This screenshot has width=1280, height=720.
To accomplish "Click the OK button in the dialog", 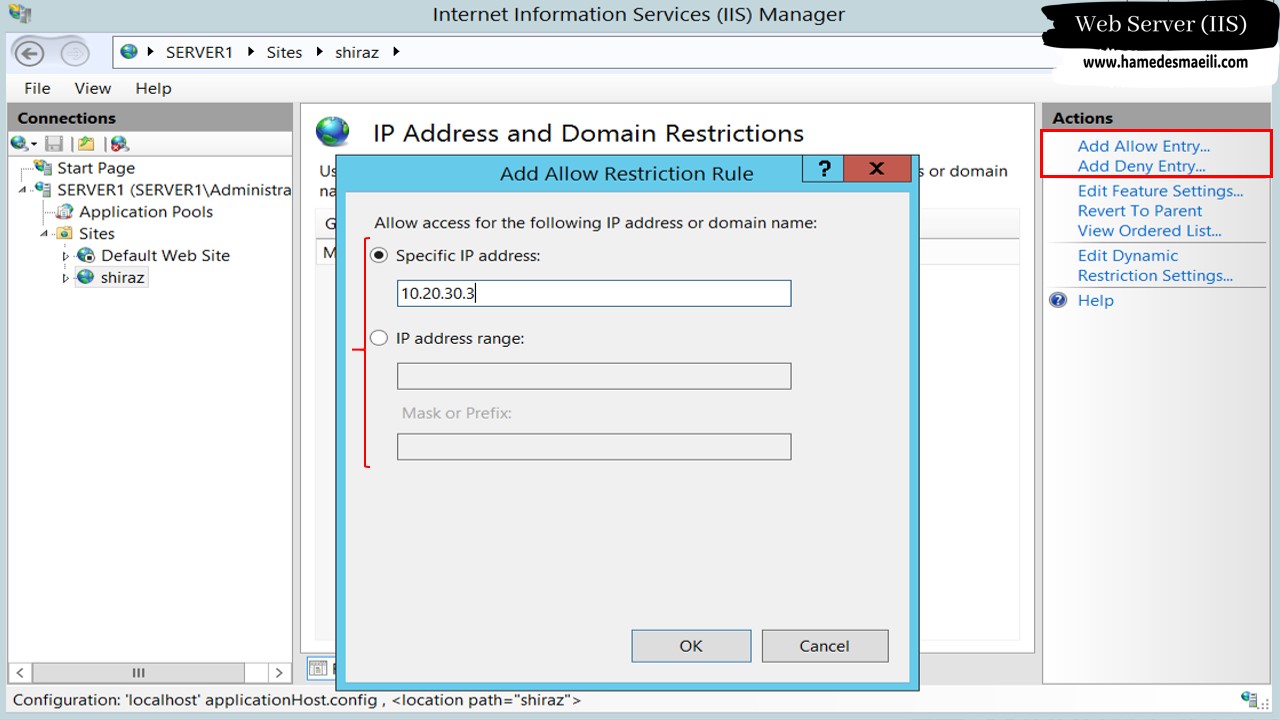I will pos(691,646).
